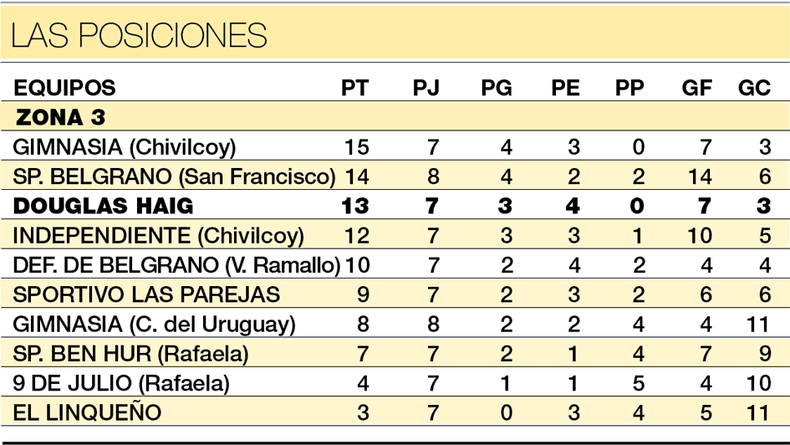Viewport: 790px width, 445px height.
Task: Click the PJ column header
Action: (x=426, y=88)
